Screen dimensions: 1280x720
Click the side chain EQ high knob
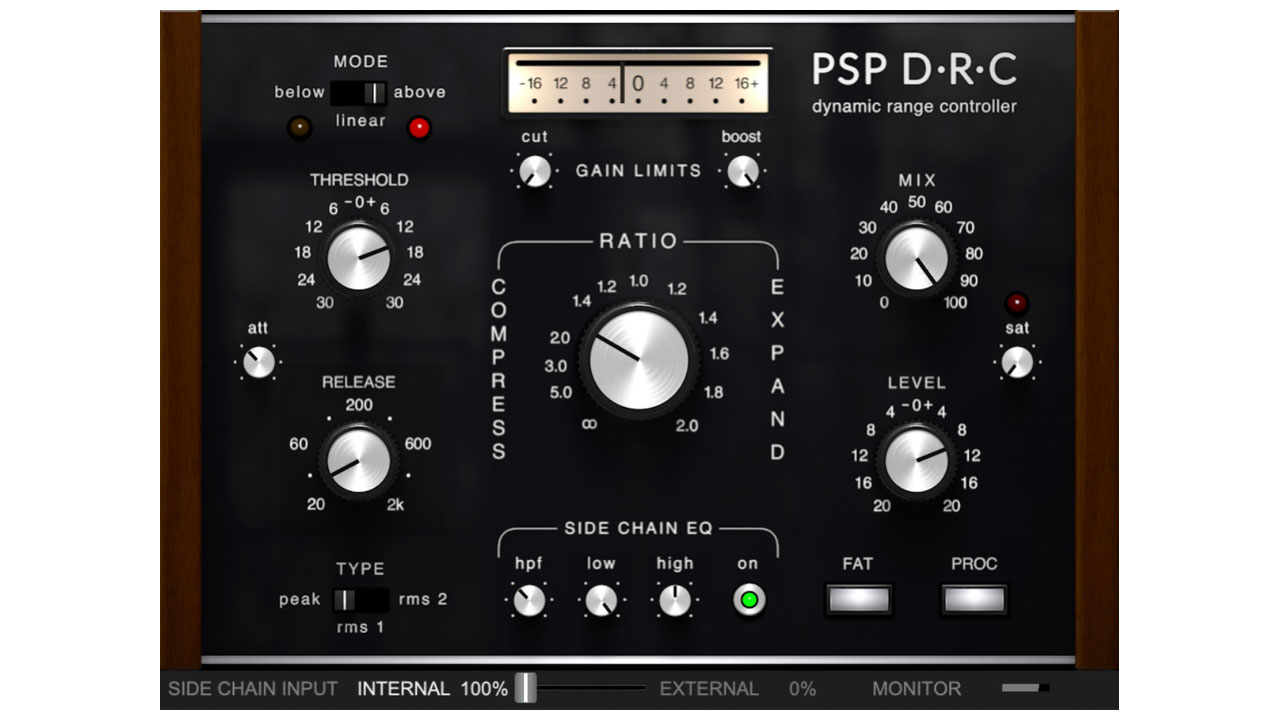675,600
